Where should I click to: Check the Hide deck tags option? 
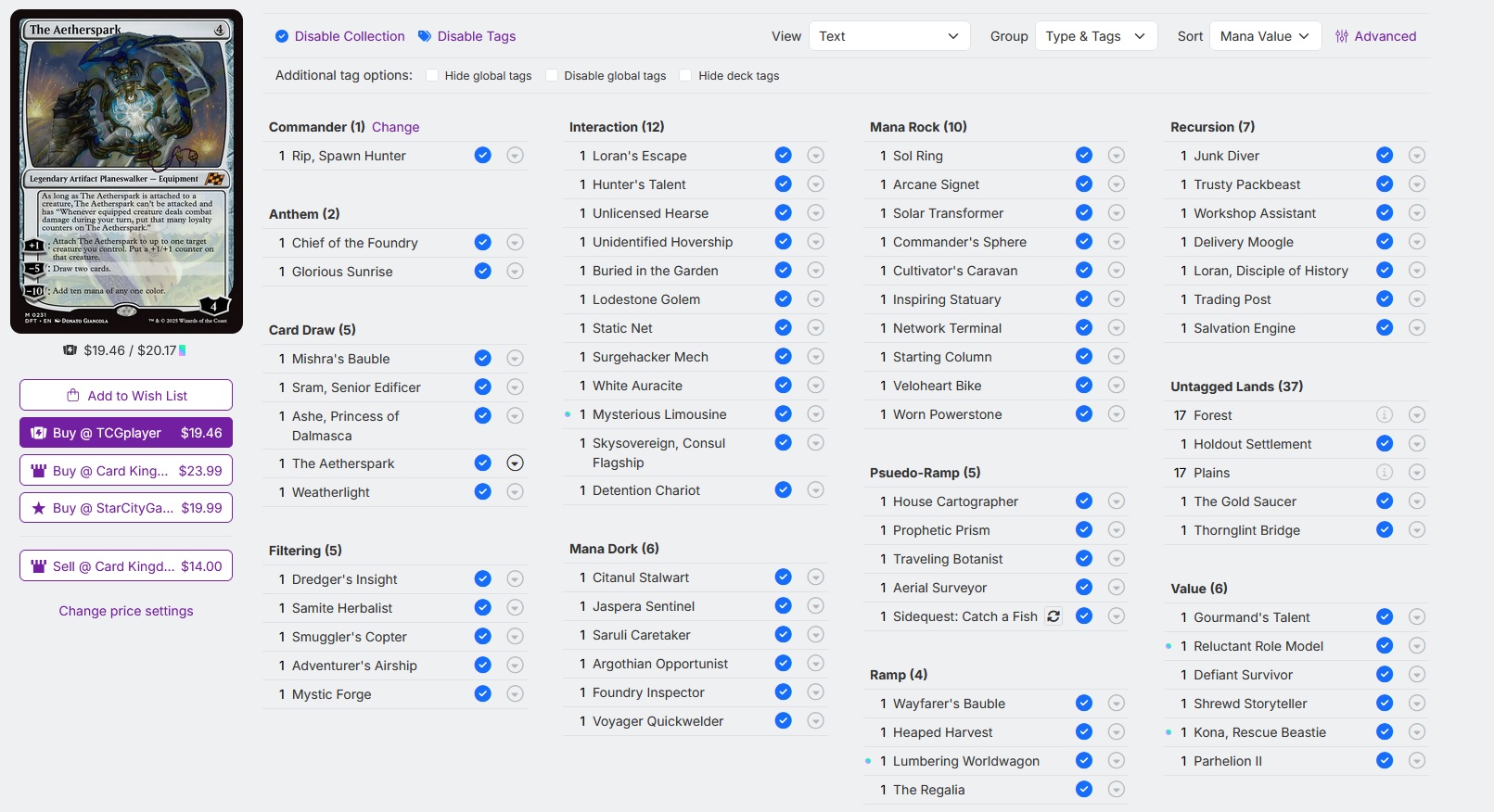click(x=686, y=75)
